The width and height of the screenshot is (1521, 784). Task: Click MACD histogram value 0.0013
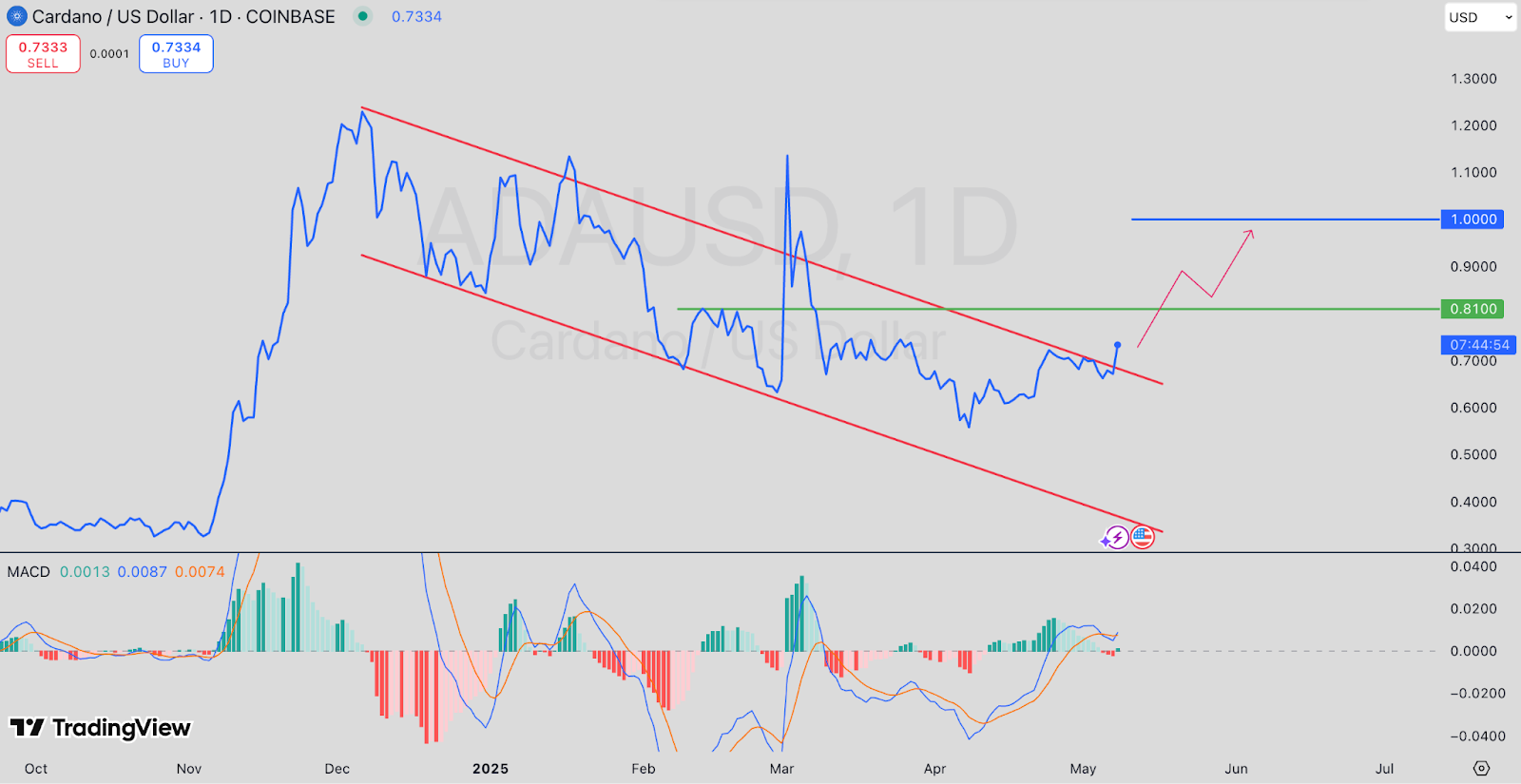tap(85, 572)
